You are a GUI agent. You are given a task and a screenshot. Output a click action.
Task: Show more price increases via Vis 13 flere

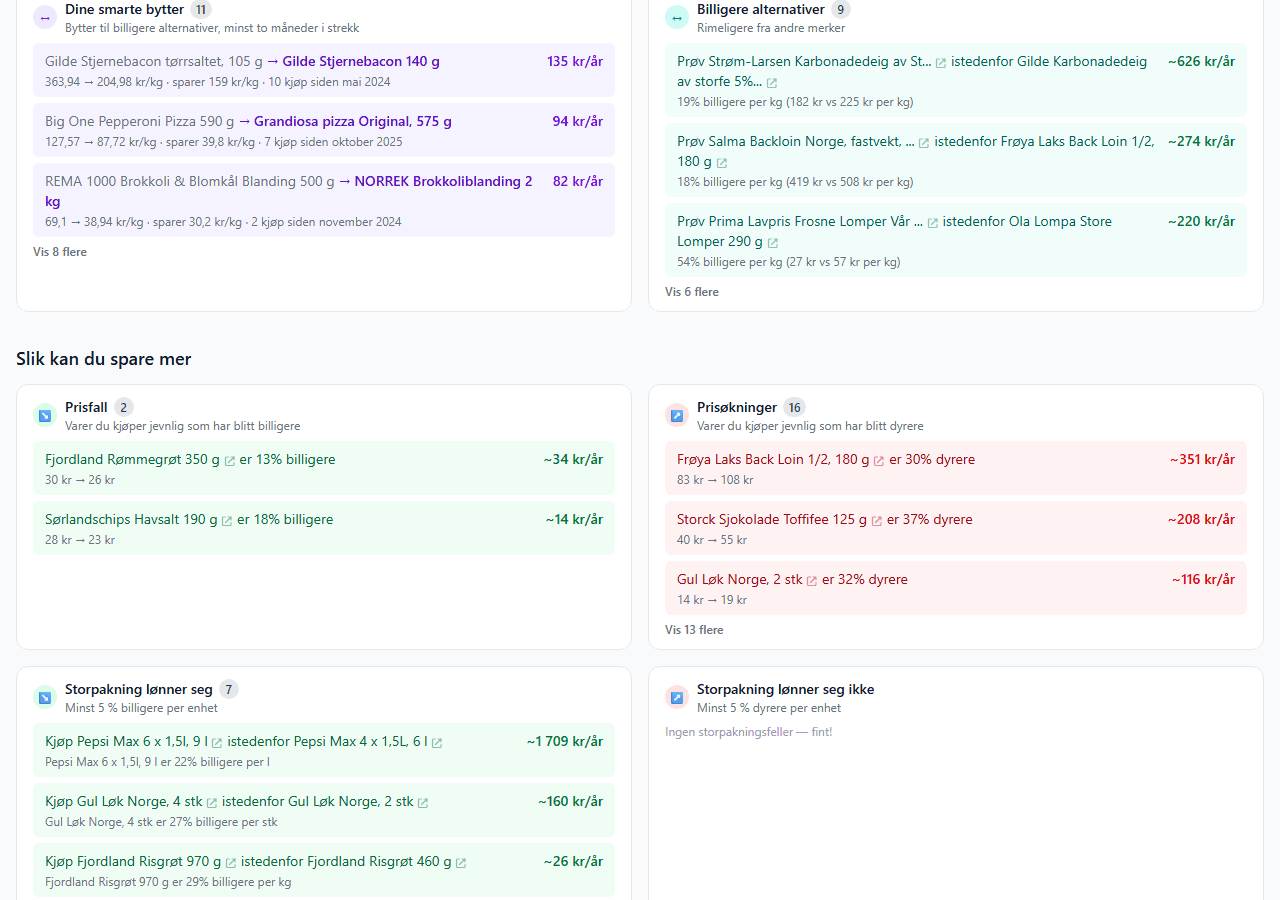point(694,630)
